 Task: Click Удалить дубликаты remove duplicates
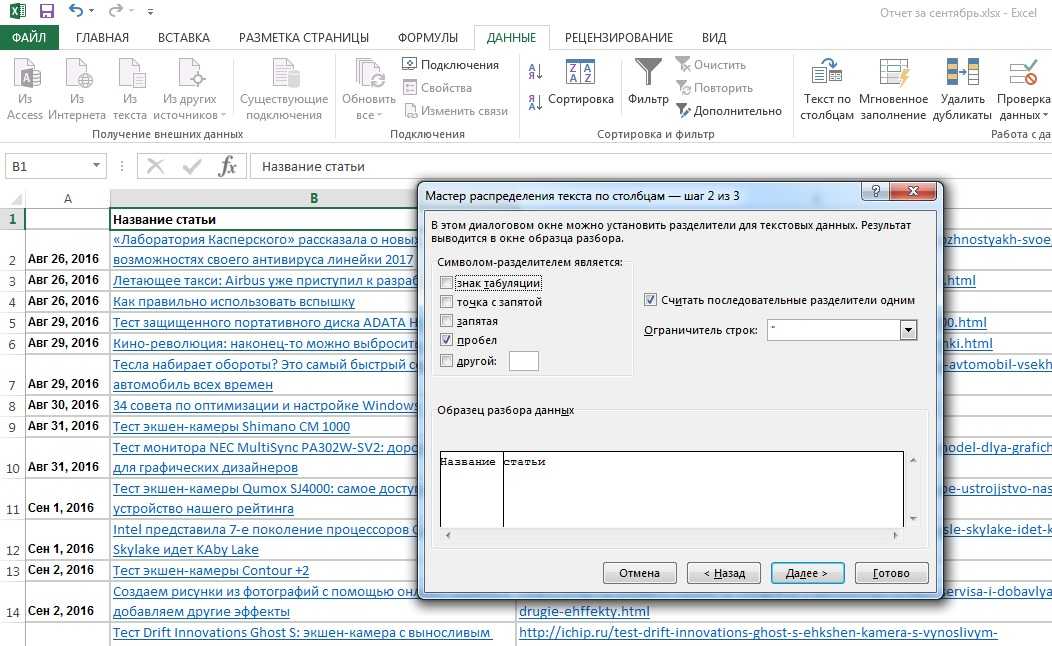(x=962, y=89)
